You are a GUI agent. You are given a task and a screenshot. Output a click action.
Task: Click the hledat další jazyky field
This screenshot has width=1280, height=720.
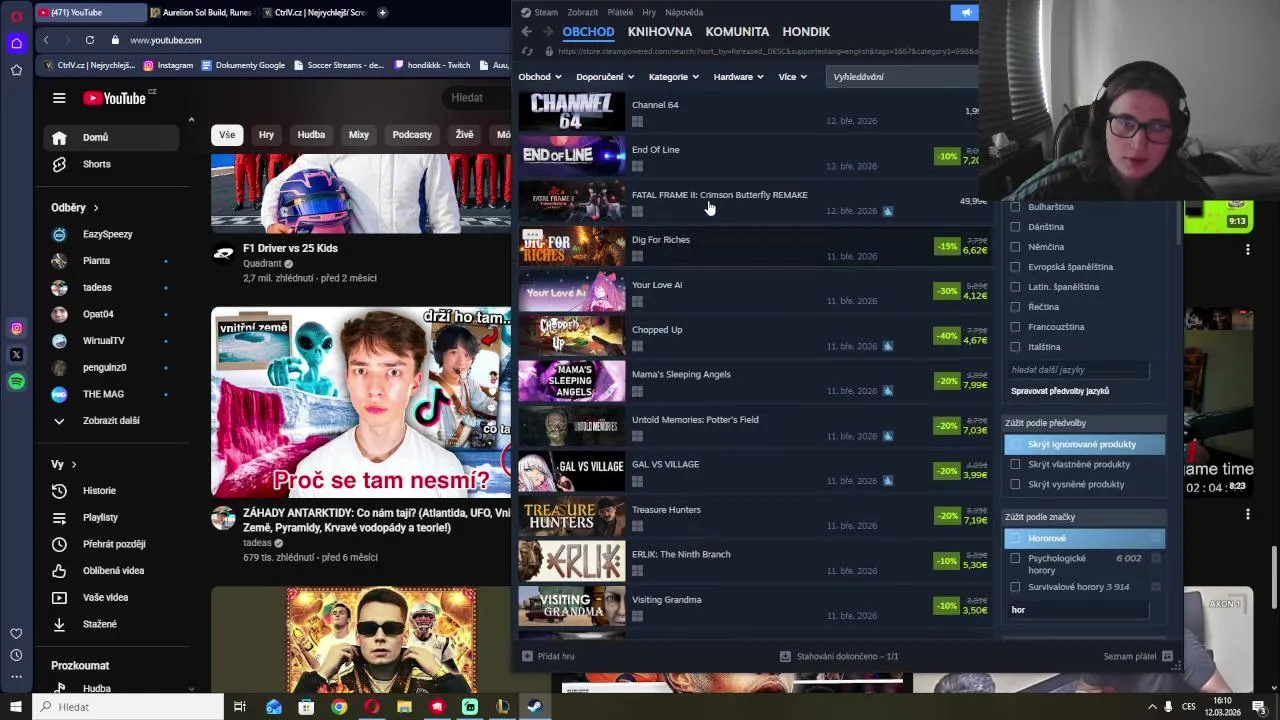coord(1077,370)
